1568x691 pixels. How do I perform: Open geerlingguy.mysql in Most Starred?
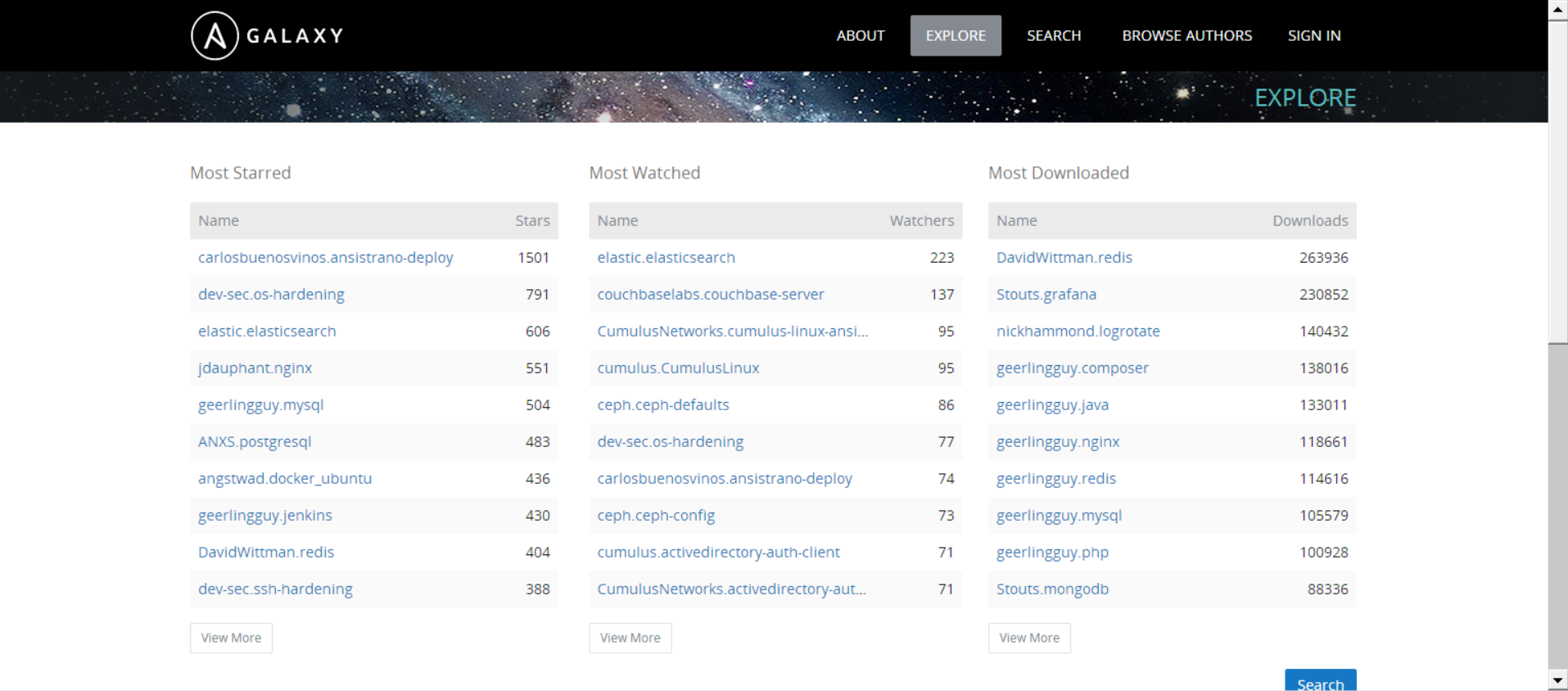[x=260, y=404]
